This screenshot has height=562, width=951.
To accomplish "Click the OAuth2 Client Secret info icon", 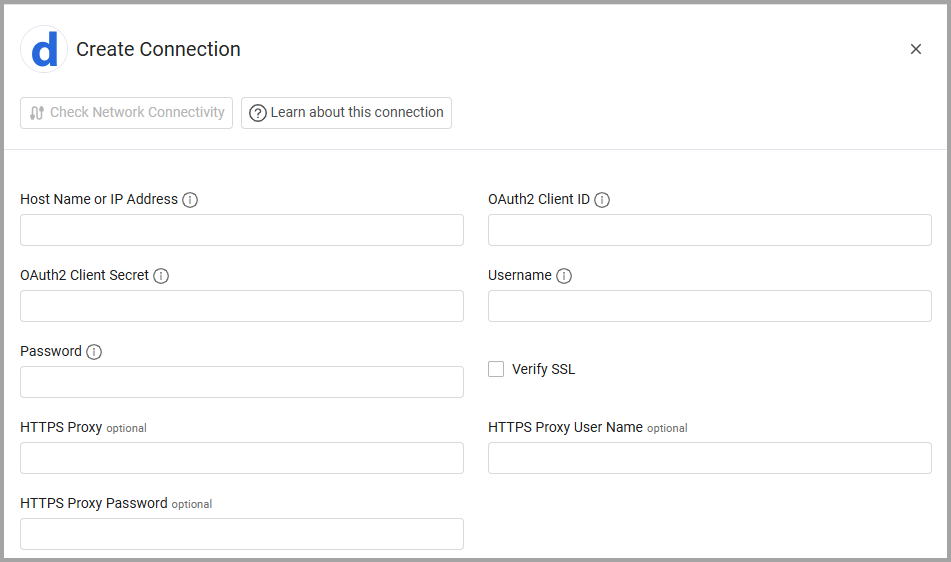I will pos(161,276).
